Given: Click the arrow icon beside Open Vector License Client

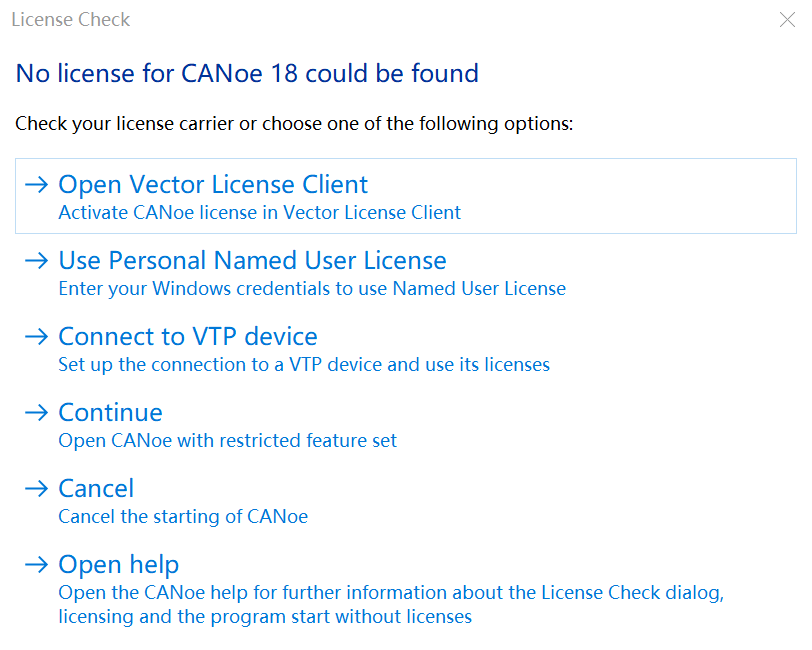Looking at the screenshot, I should pyautogui.click(x=37, y=185).
